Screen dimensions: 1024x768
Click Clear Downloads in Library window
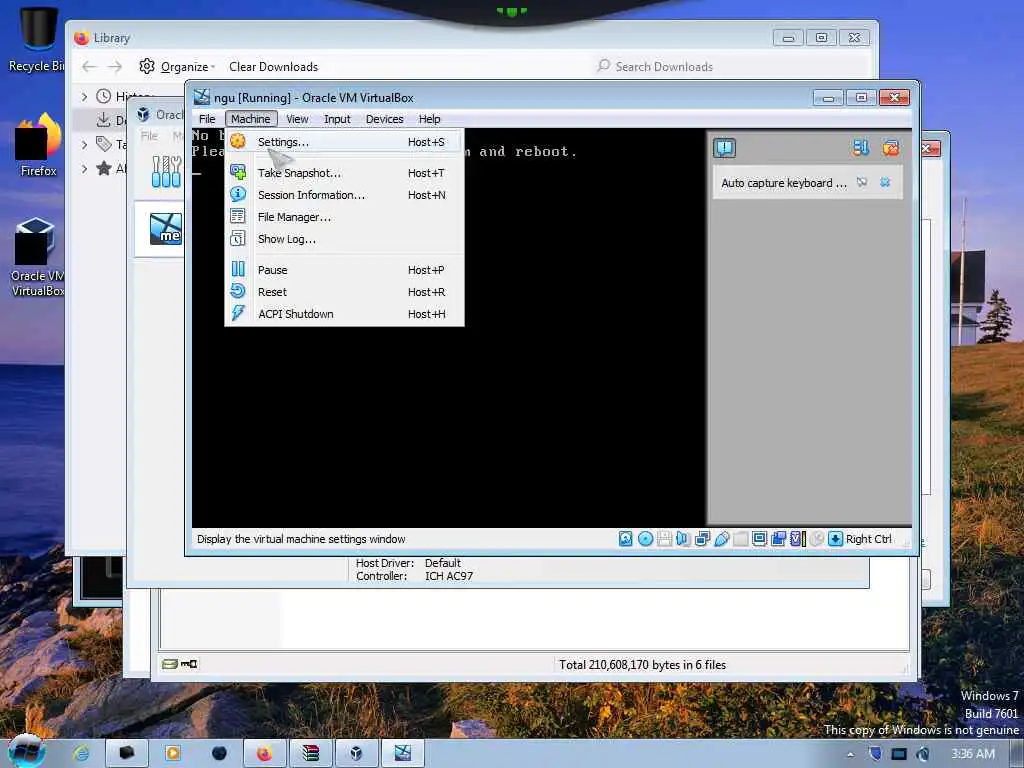[273, 67]
